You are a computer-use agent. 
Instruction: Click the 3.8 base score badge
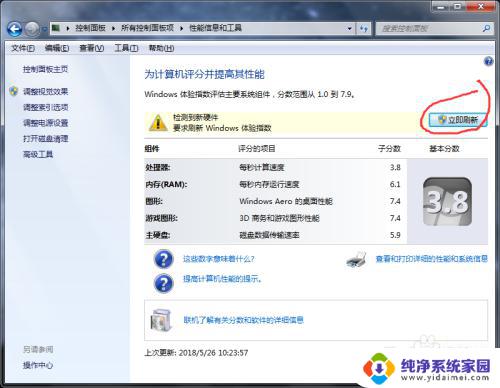pyautogui.click(x=447, y=202)
